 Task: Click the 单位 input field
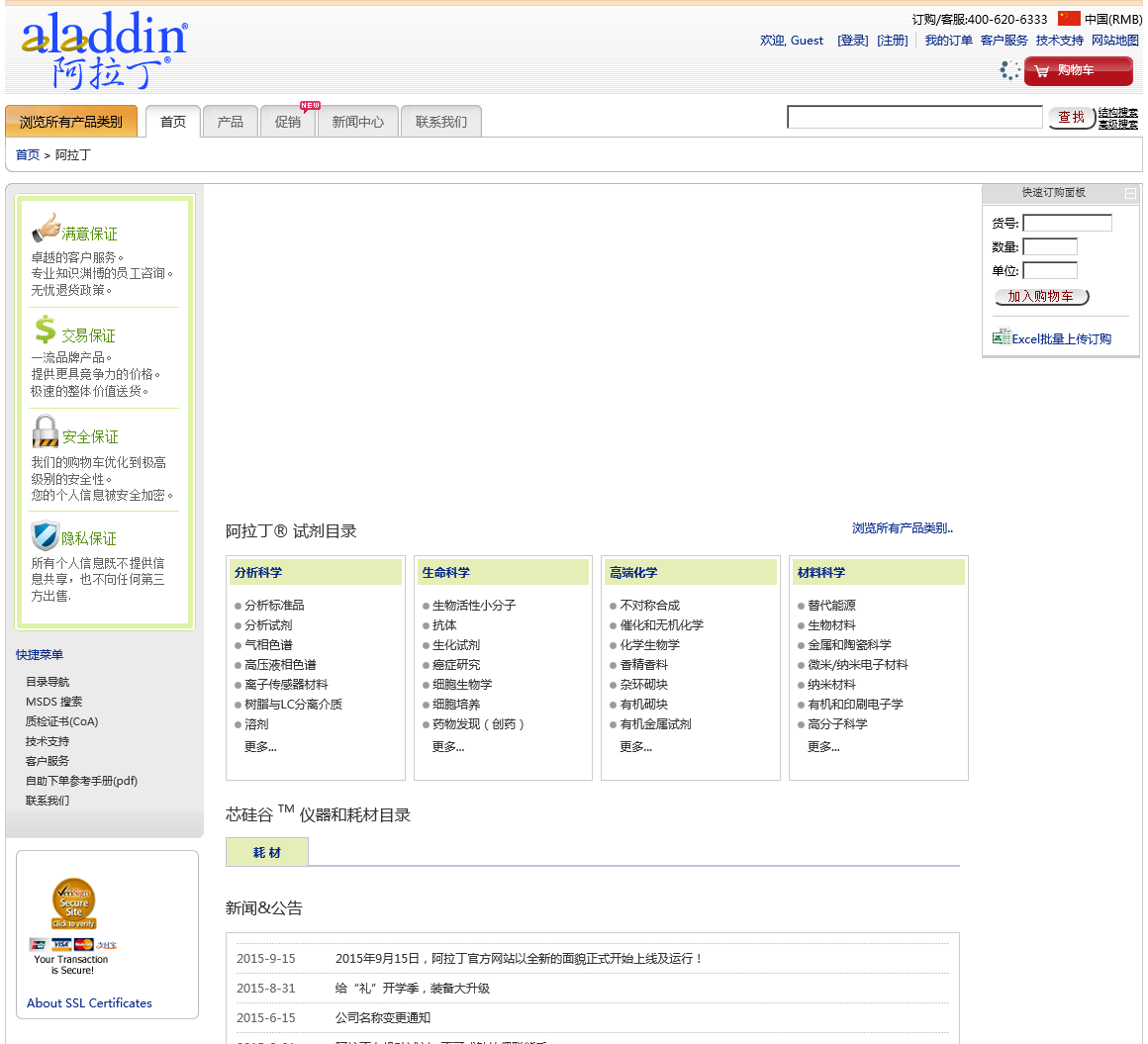pos(1050,271)
